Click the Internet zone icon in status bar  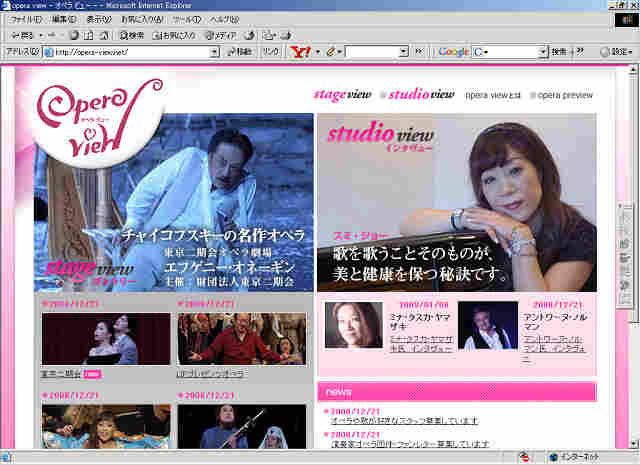(553, 457)
